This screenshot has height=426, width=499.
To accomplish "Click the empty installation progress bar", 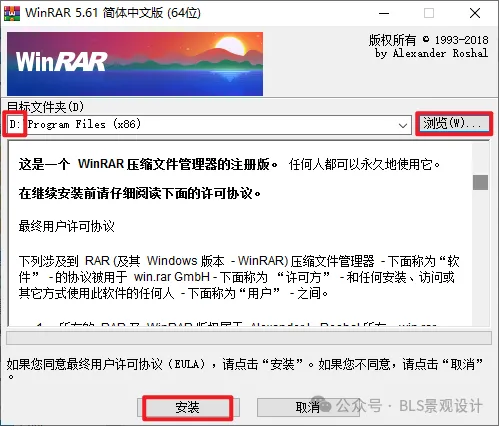I will 249,338.
